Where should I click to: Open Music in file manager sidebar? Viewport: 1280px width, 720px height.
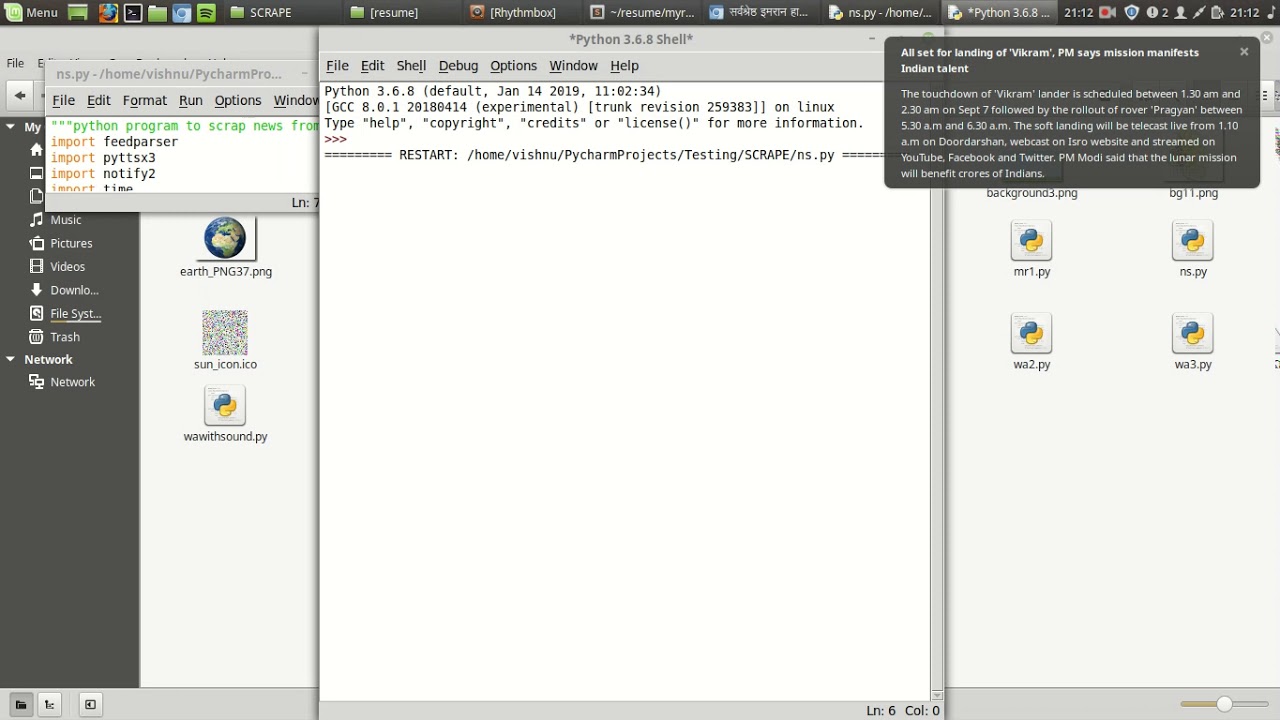66,220
